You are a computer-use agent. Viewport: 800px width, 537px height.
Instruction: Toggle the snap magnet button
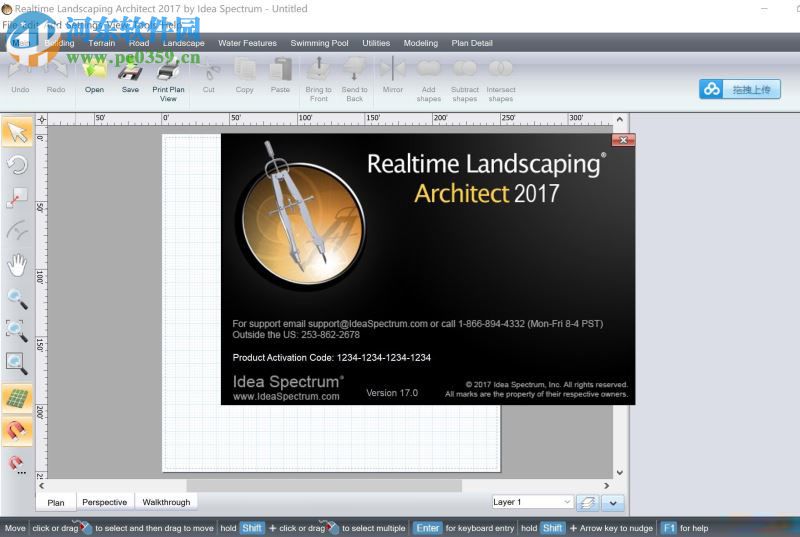17,431
